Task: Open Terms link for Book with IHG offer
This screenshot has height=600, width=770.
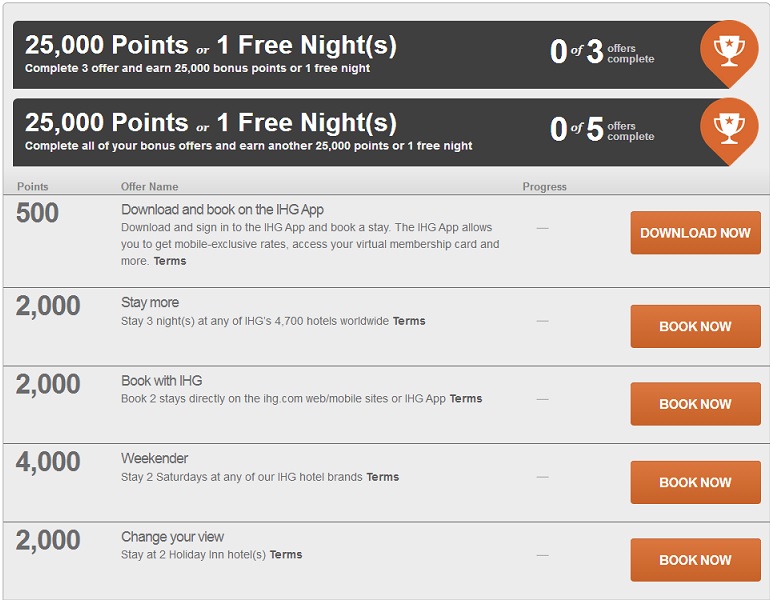Action: pyautogui.click(x=466, y=399)
